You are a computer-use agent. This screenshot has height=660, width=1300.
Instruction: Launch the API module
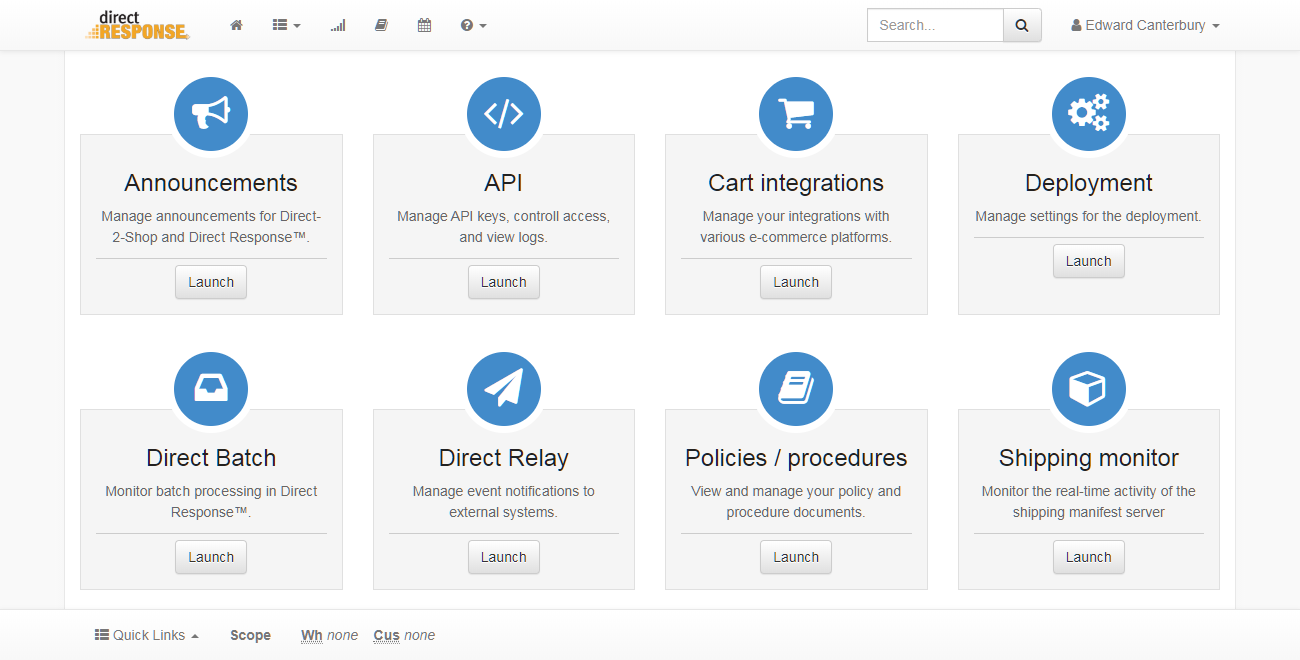(504, 282)
